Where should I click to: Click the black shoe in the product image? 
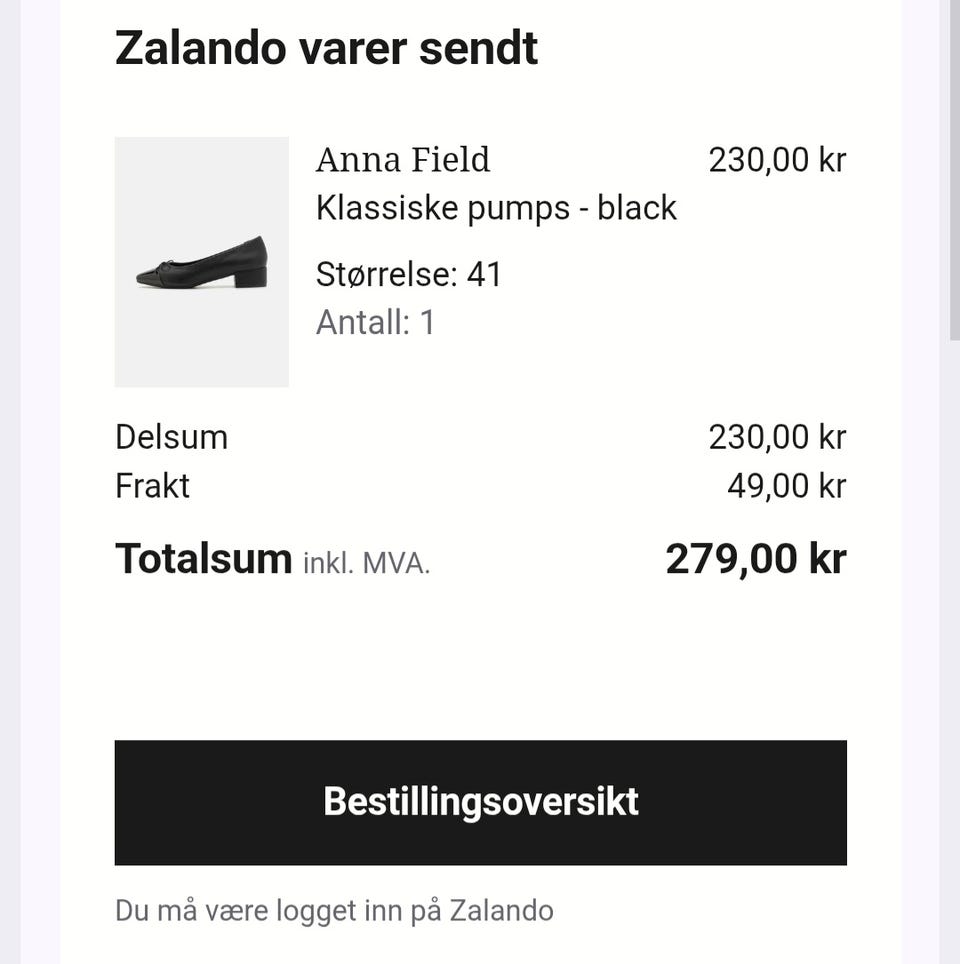click(203, 265)
